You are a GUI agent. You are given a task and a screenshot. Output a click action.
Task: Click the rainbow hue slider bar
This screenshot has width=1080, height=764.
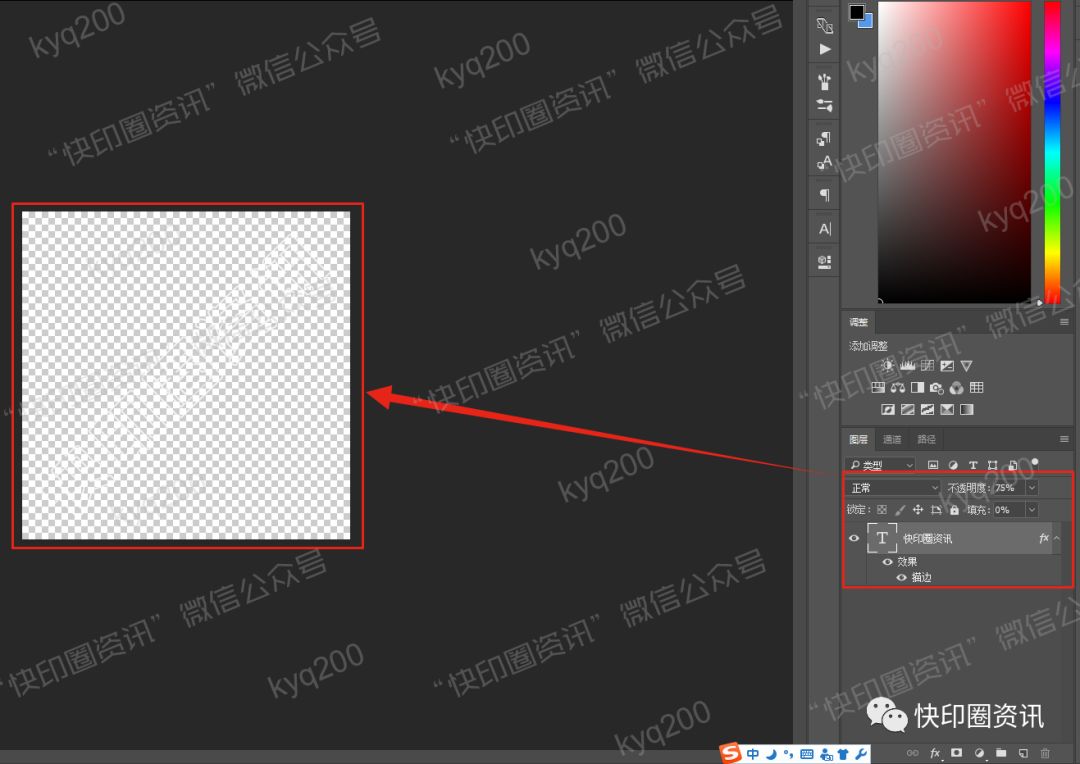click(1052, 152)
